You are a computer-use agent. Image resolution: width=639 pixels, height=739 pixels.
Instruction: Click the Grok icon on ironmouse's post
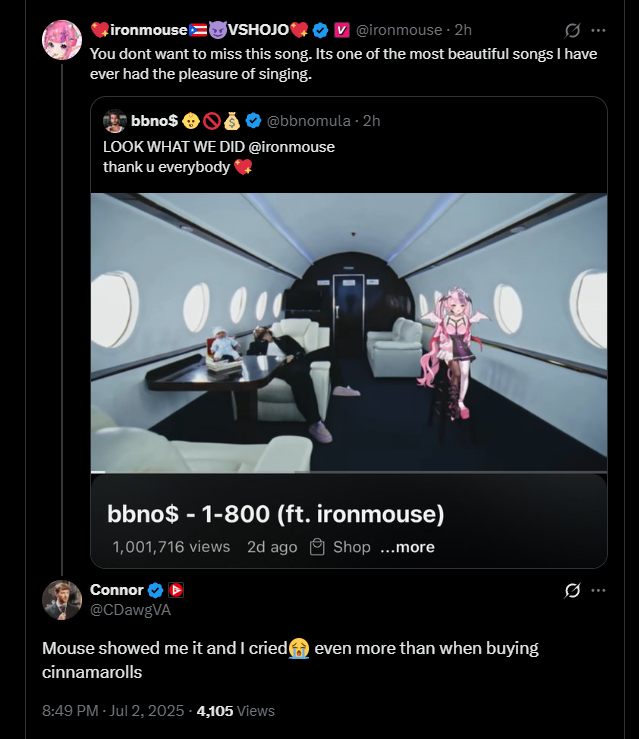pyautogui.click(x=573, y=30)
